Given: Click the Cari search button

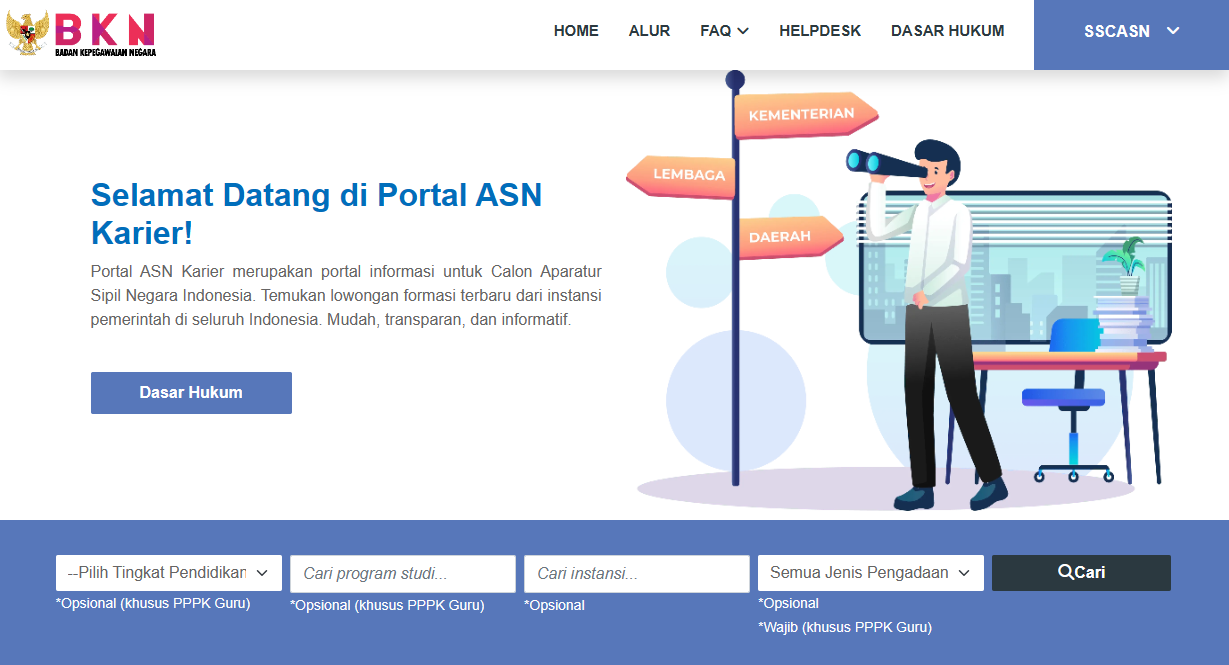Looking at the screenshot, I should click(1081, 573).
